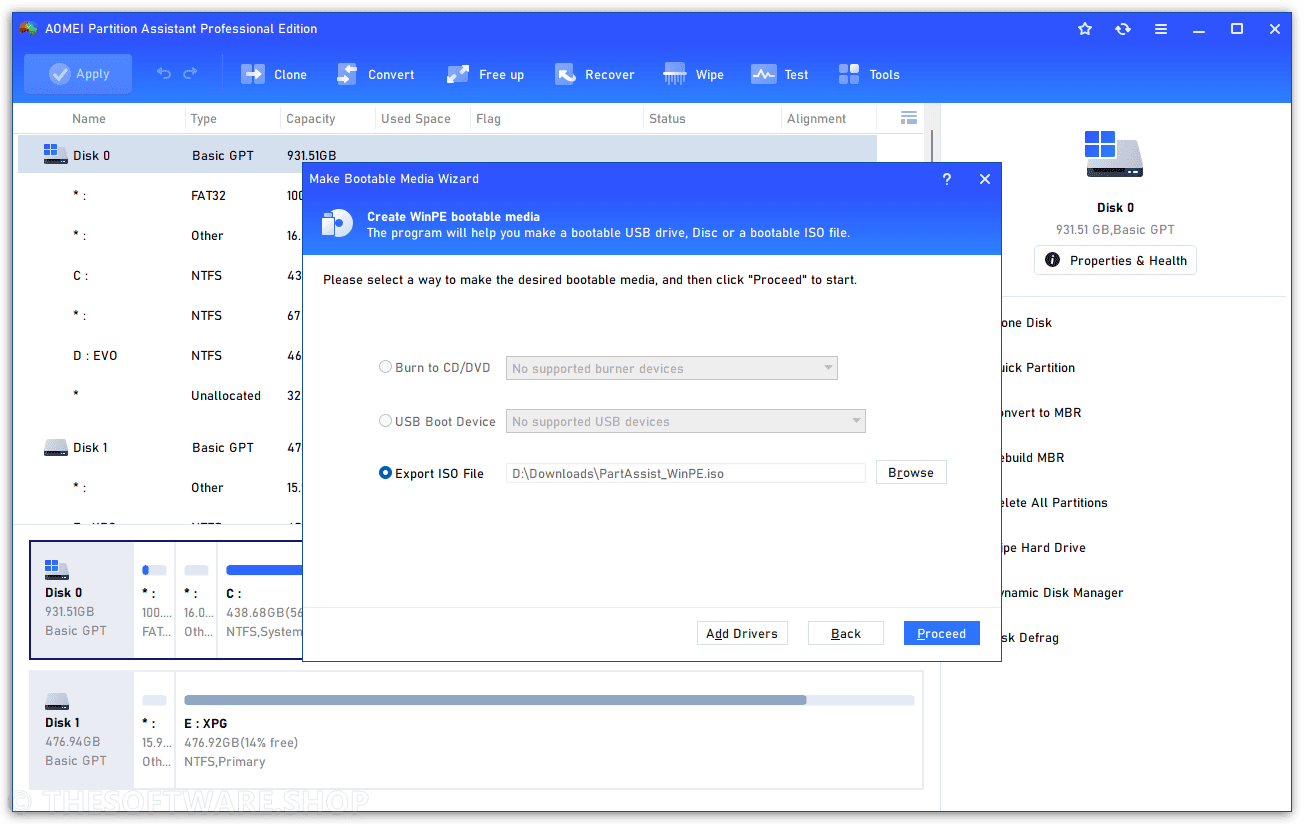Open the column settings list icon
This screenshot has width=1304, height=824.
[x=909, y=118]
